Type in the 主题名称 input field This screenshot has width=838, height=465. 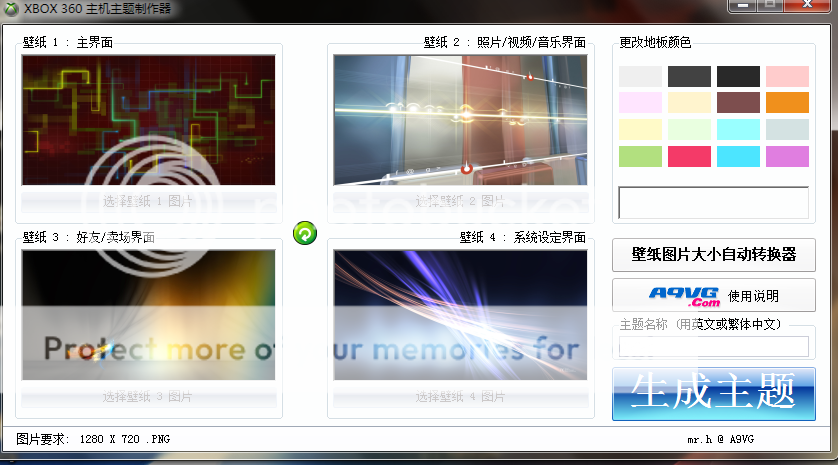tap(713, 346)
